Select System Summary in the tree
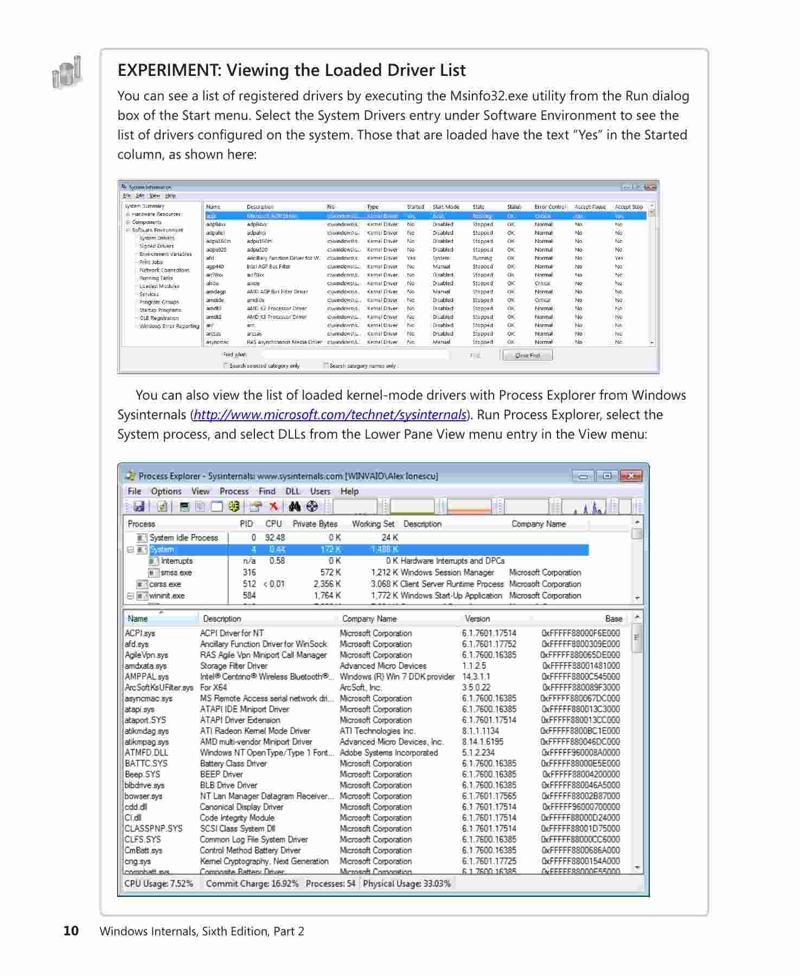This screenshot has height=976, width=800. [144, 206]
